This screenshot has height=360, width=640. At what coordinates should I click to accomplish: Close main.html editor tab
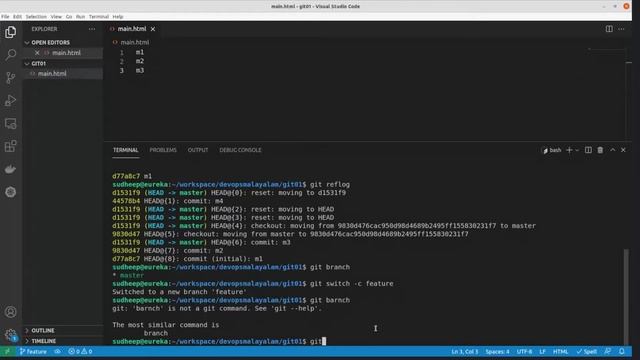tap(153, 29)
